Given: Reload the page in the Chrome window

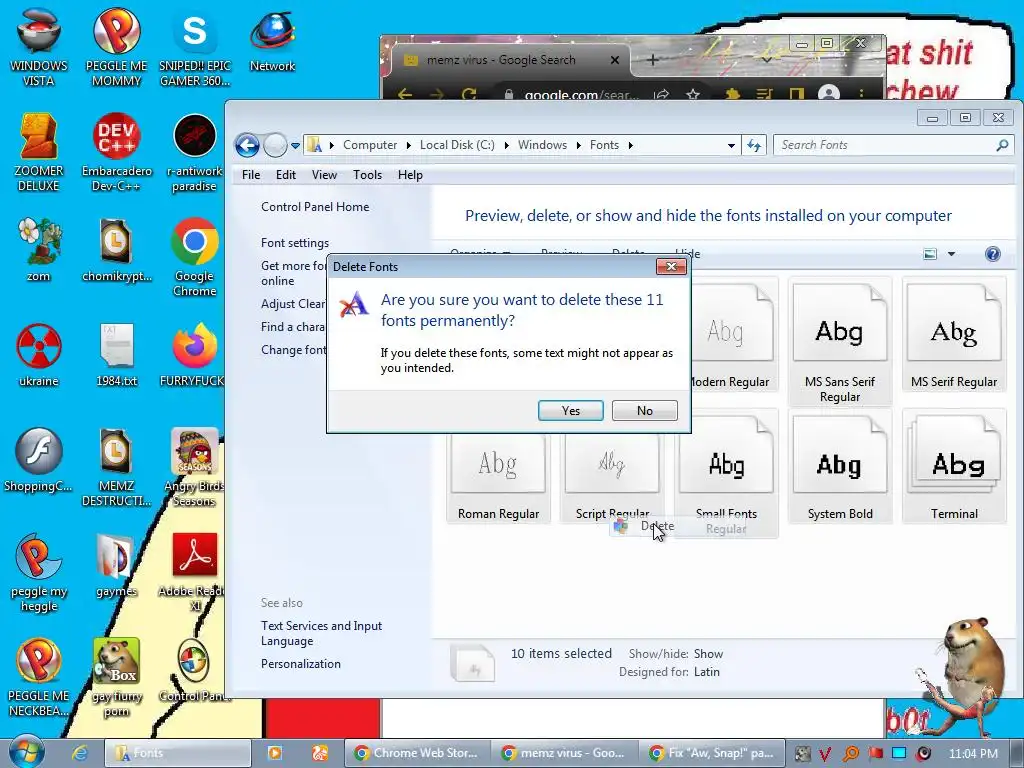Looking at the screenshot, I should [x=469, y=94].
